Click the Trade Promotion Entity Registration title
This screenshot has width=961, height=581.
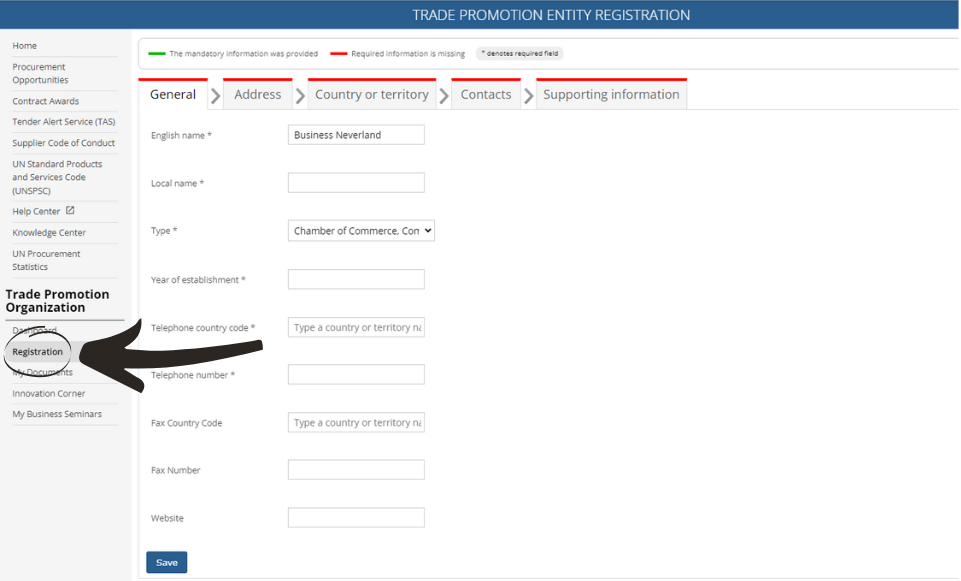click(551, 15)
